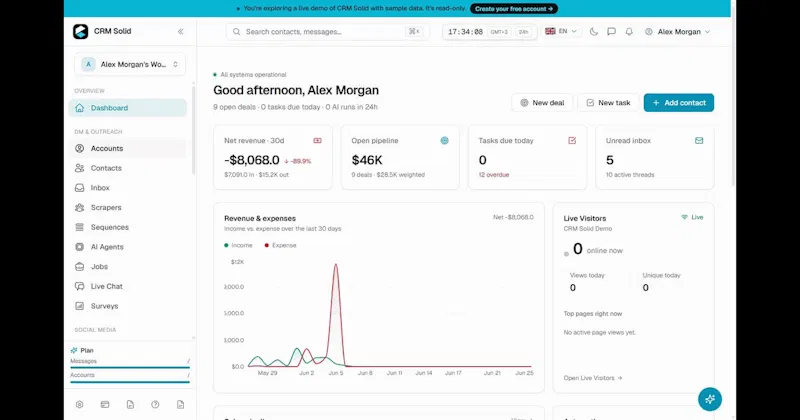This screenshot has width=800, height=420.
Task: Open the Jobs page
Action: 128,266
